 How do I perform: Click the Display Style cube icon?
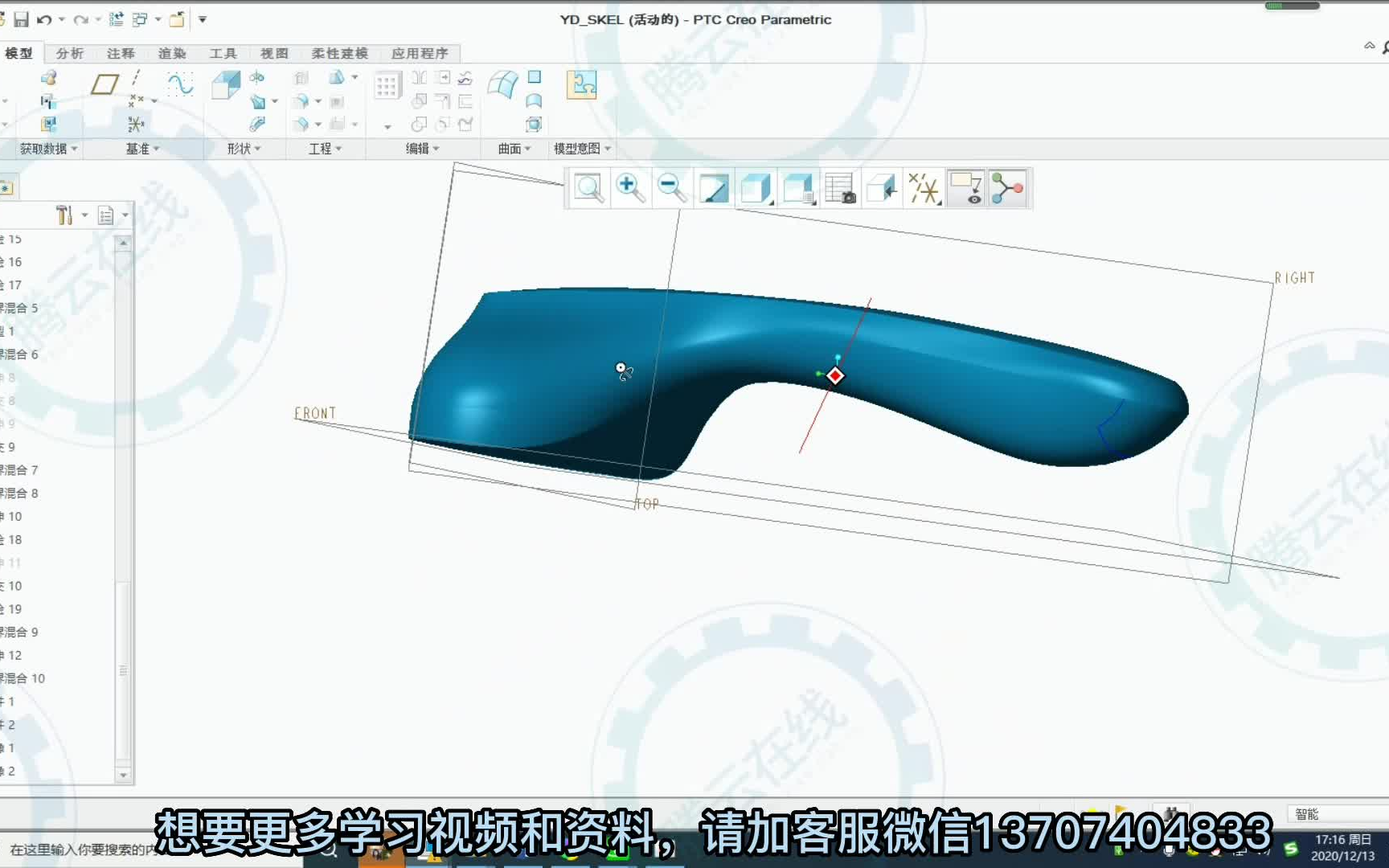click(x=756, y=187)
